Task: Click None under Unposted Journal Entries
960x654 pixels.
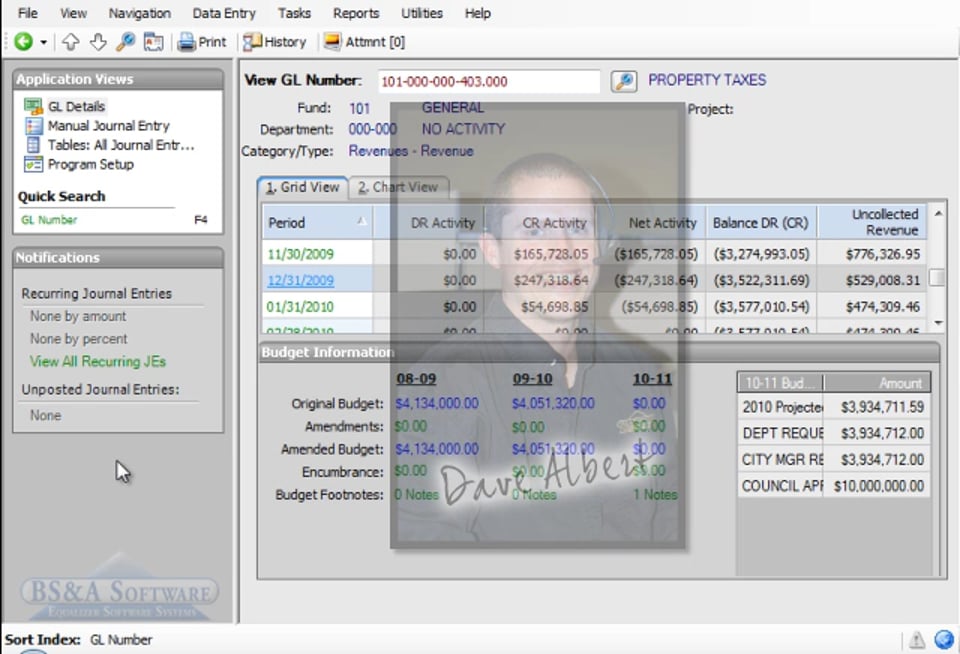Action: pos(45,415)
